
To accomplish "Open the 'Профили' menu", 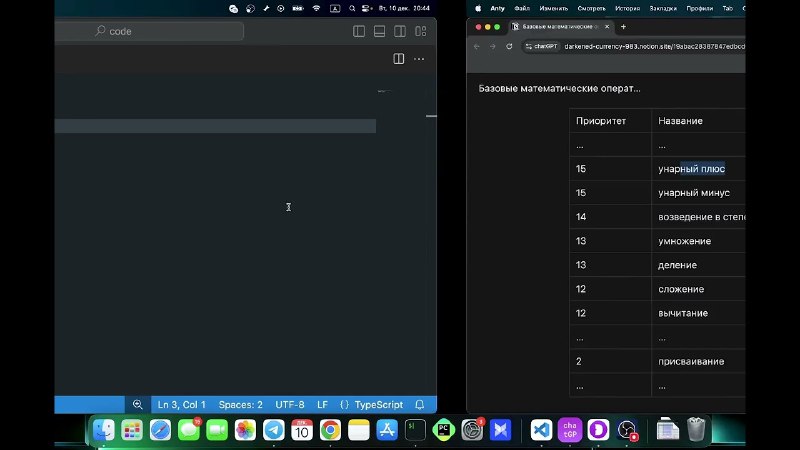I will click(699, 8).
